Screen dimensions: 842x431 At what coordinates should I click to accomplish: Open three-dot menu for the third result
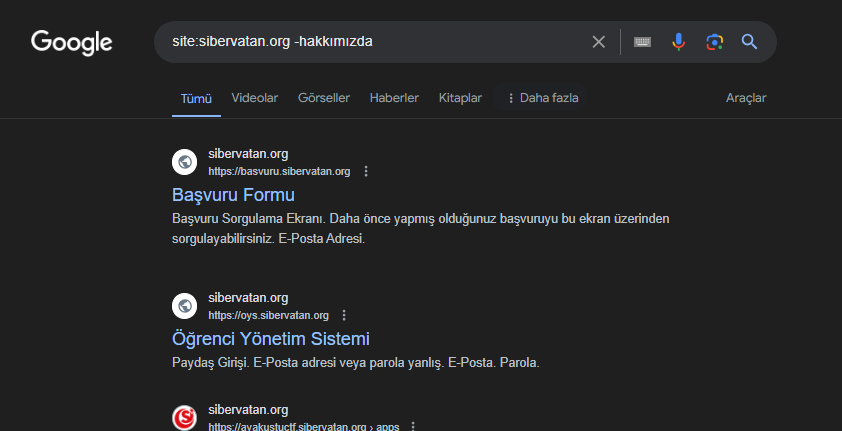point(413,426)
